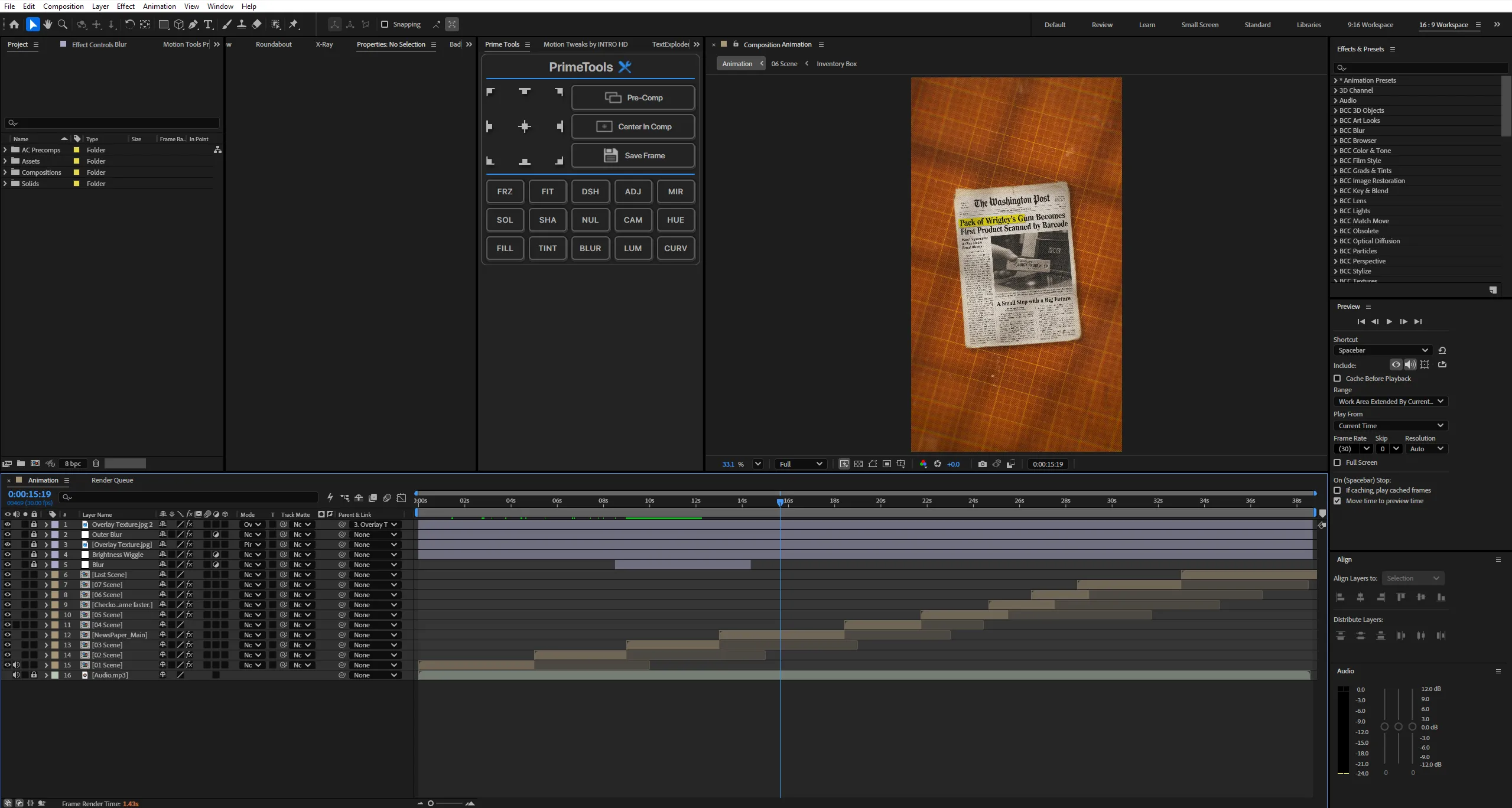
Task: Choose the Horizontal Type tool
Action: pyautogui.click(x=208, y=24)
